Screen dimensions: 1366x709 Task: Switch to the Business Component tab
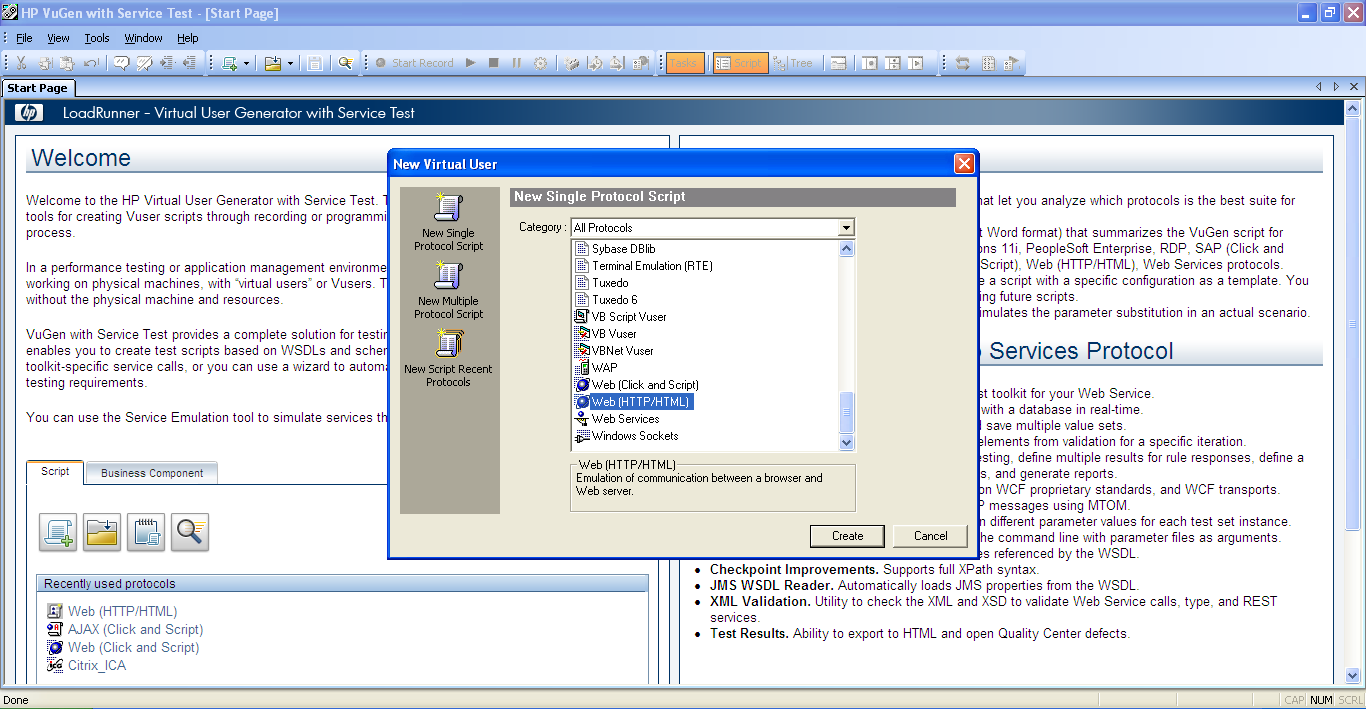tap(152, 473)
